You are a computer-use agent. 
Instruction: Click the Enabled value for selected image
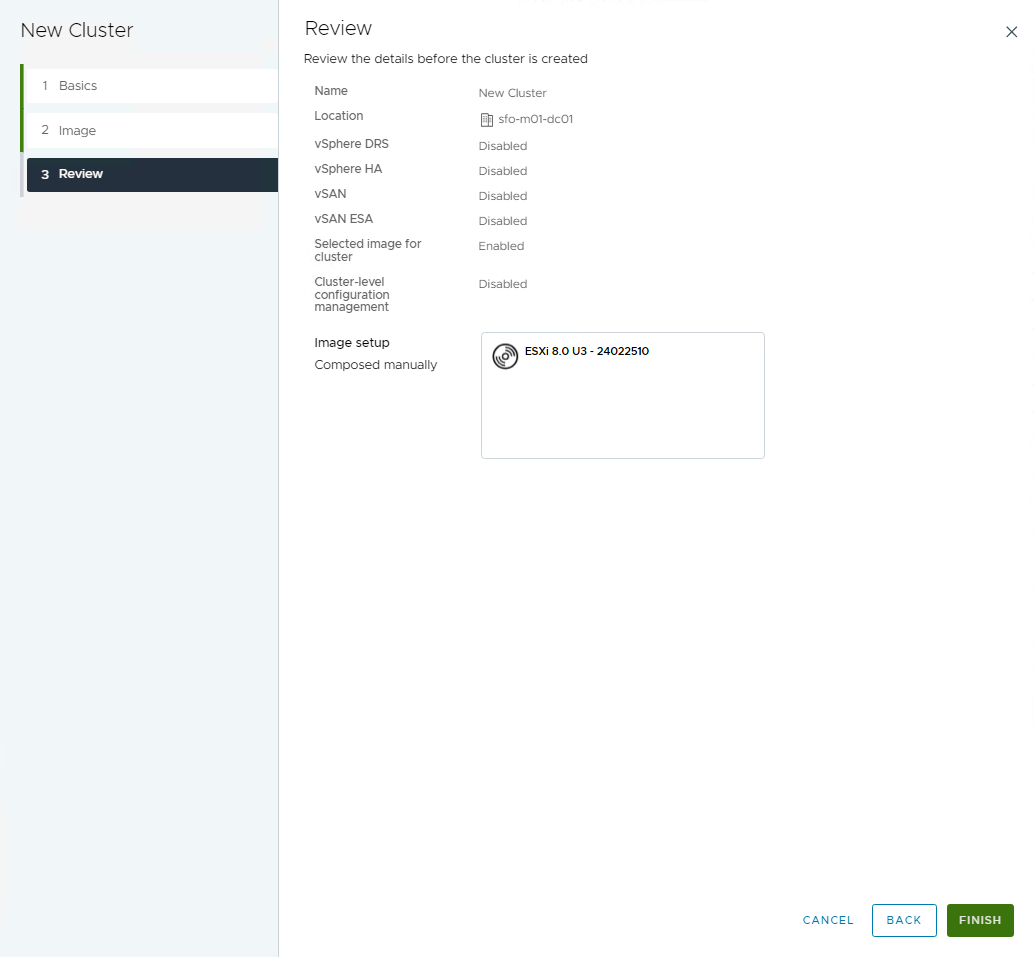[x=501, y=246]
